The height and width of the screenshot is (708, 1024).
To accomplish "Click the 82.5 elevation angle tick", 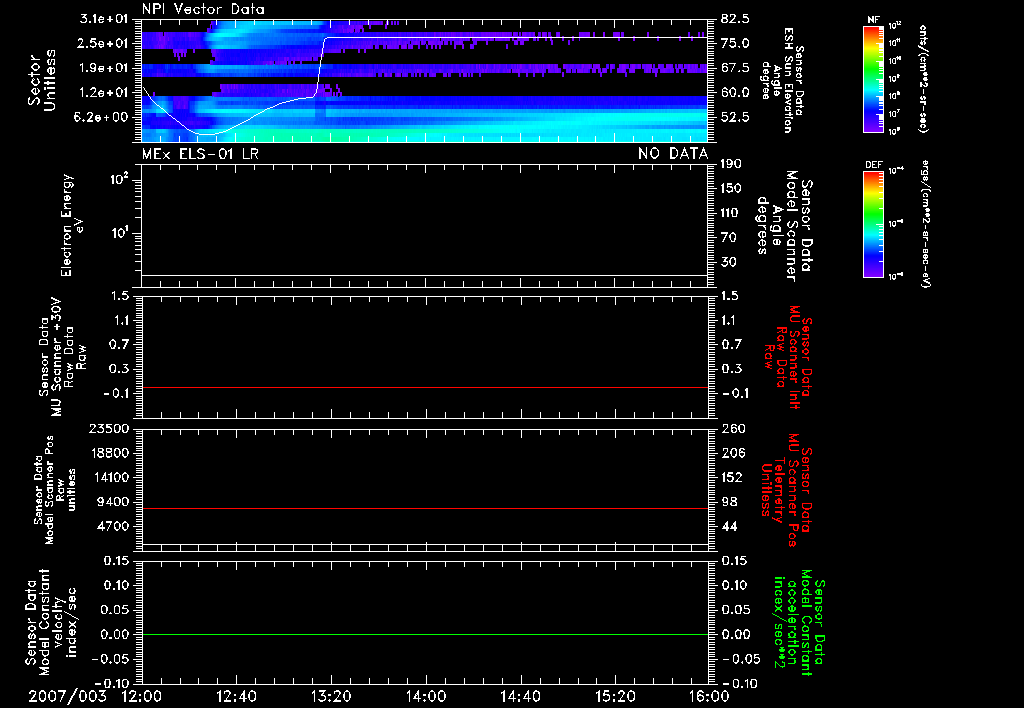I will tap(735, 19).
